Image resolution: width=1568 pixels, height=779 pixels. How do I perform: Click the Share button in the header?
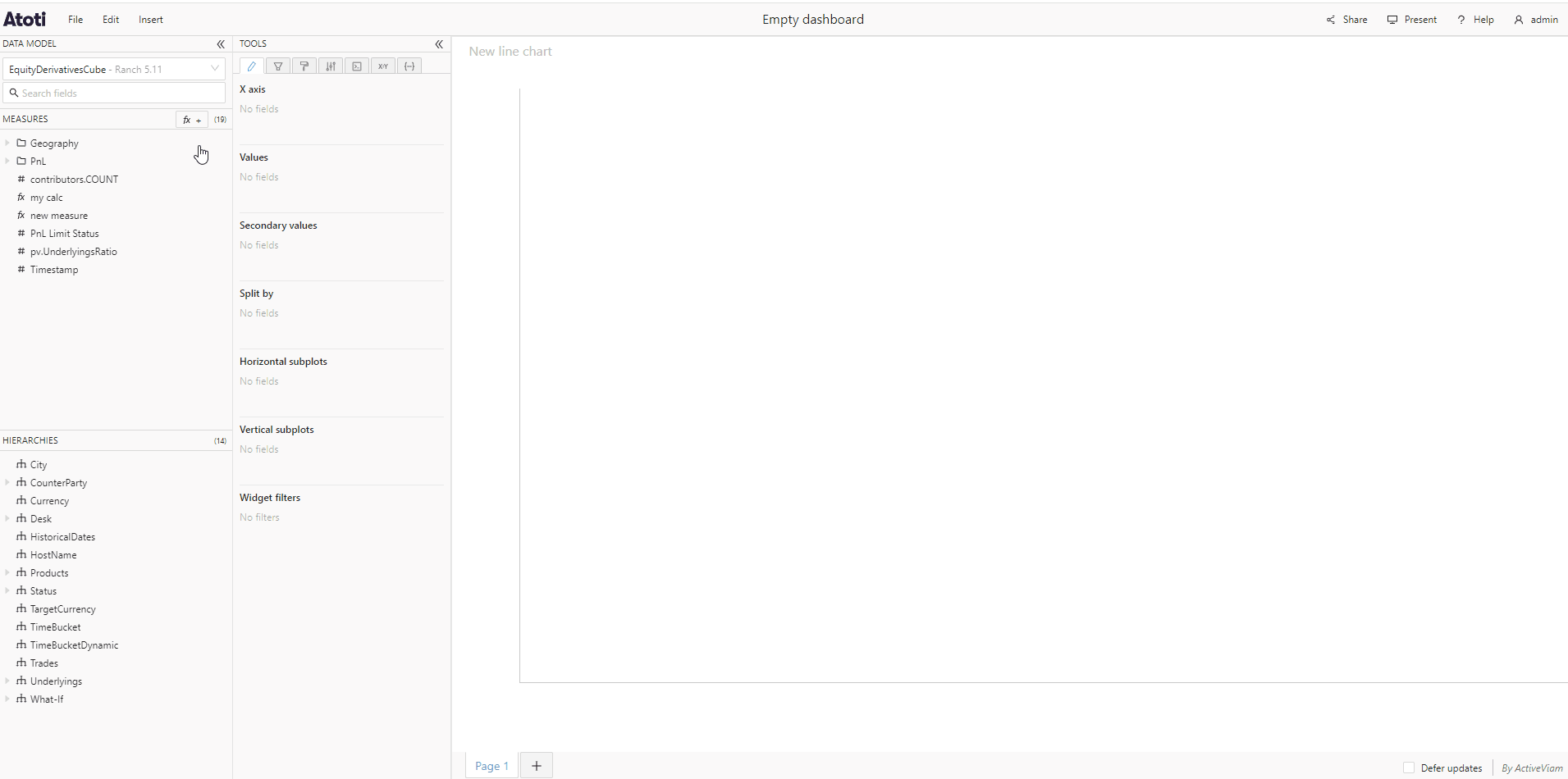1347,20
